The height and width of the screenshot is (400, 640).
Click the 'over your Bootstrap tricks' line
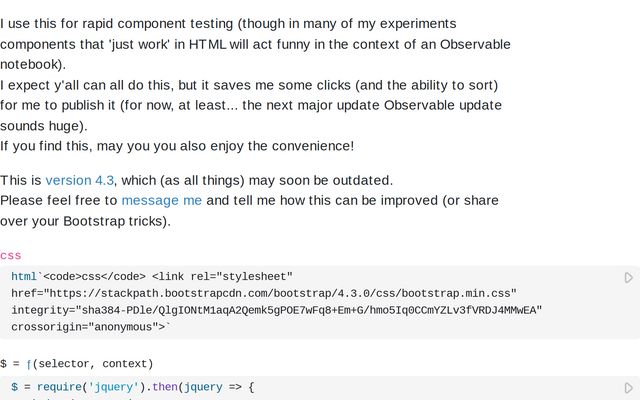click(x=85, y=221)
